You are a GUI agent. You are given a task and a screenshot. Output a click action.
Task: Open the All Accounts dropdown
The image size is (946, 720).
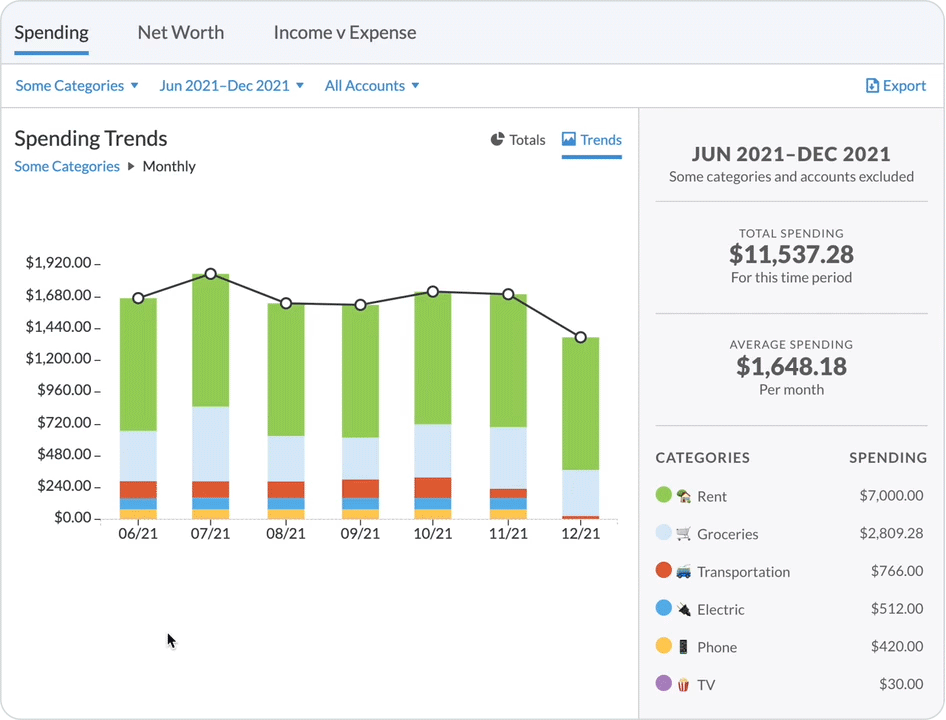pos(372,86)
